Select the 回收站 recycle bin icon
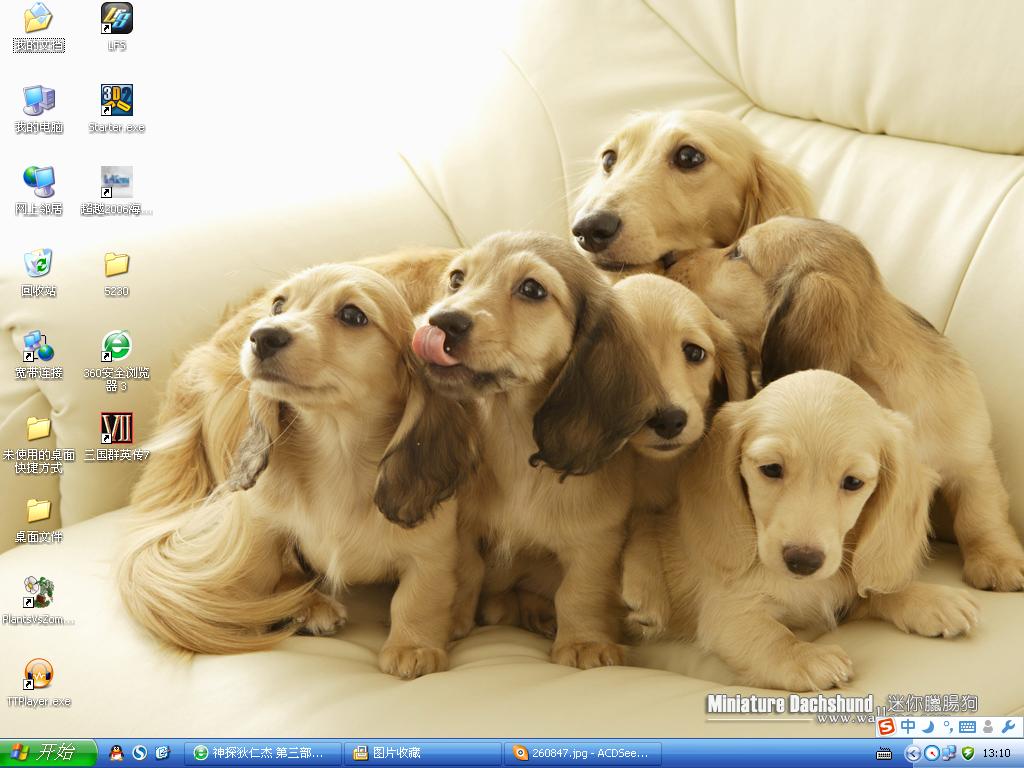Image resolution: width=1024 pixels, height=768 pixels. 39,273
